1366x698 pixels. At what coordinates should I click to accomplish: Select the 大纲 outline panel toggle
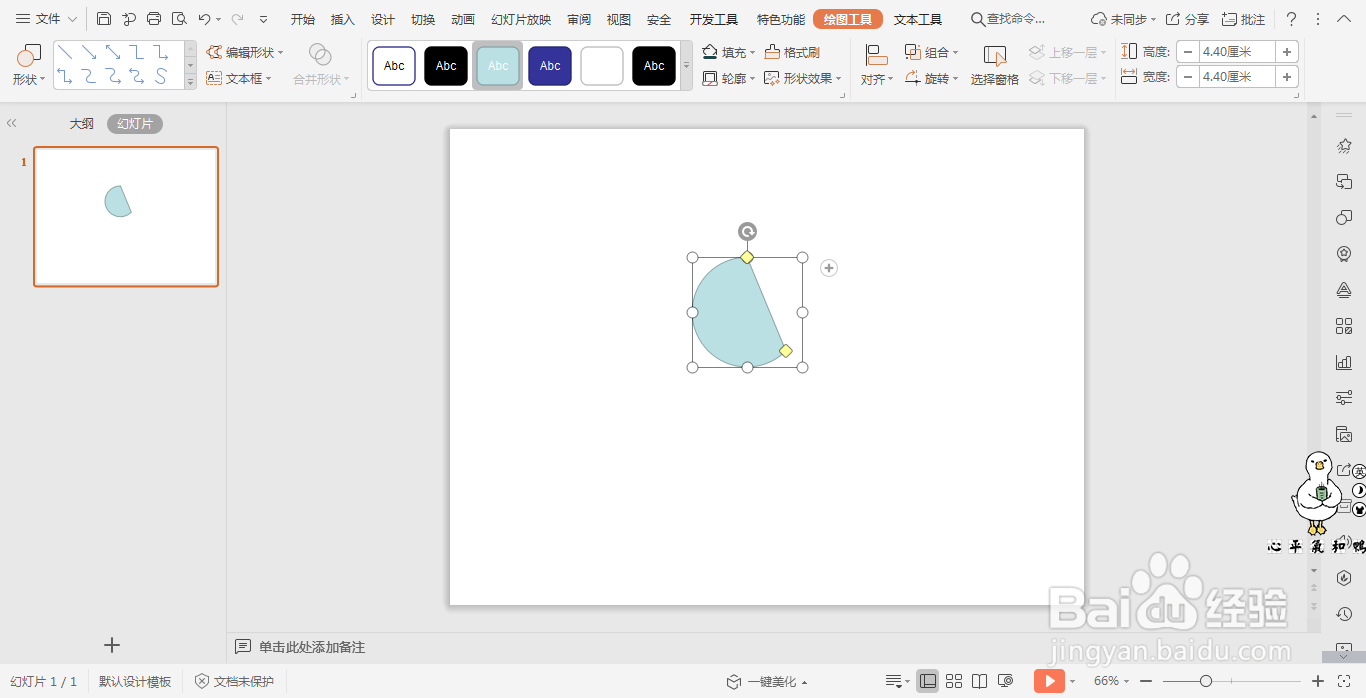click(82, 124)
